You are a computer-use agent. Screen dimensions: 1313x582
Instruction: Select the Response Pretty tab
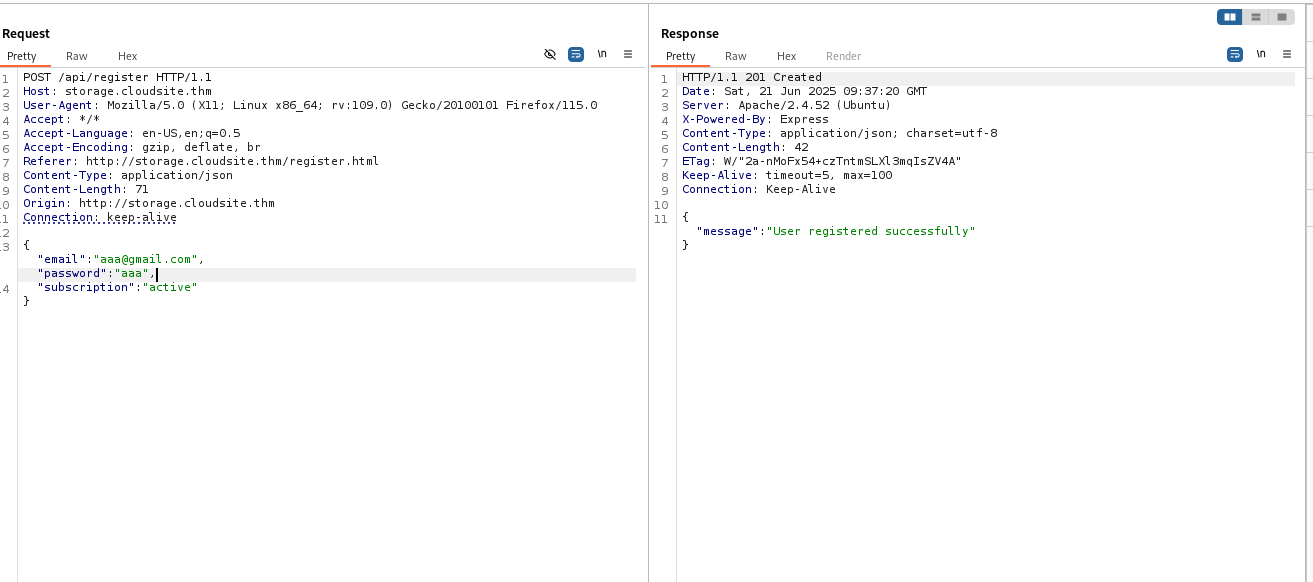point(681,57)
